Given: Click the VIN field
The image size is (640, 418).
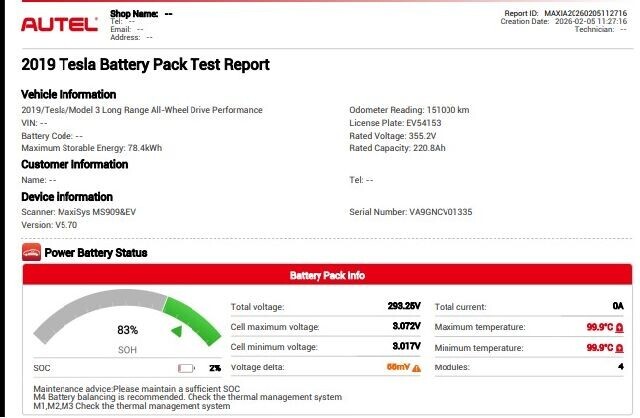Looking at the screenshot, I should [34, 123].
